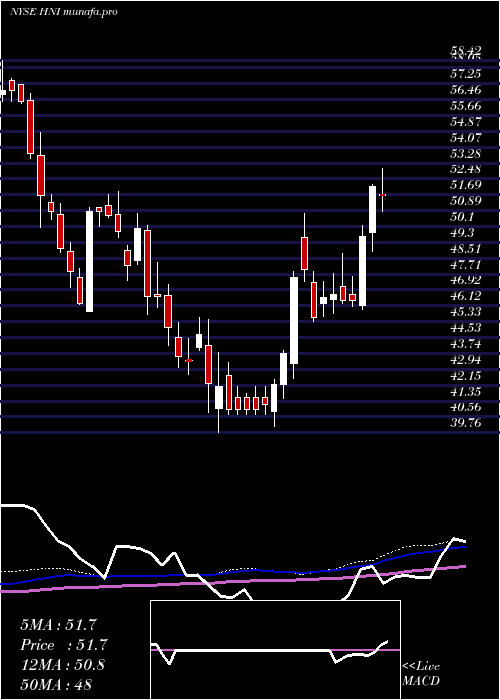Click the 50.1 price axis label
Viewport: 500px width, 700px height.
(x=462, y=217)
